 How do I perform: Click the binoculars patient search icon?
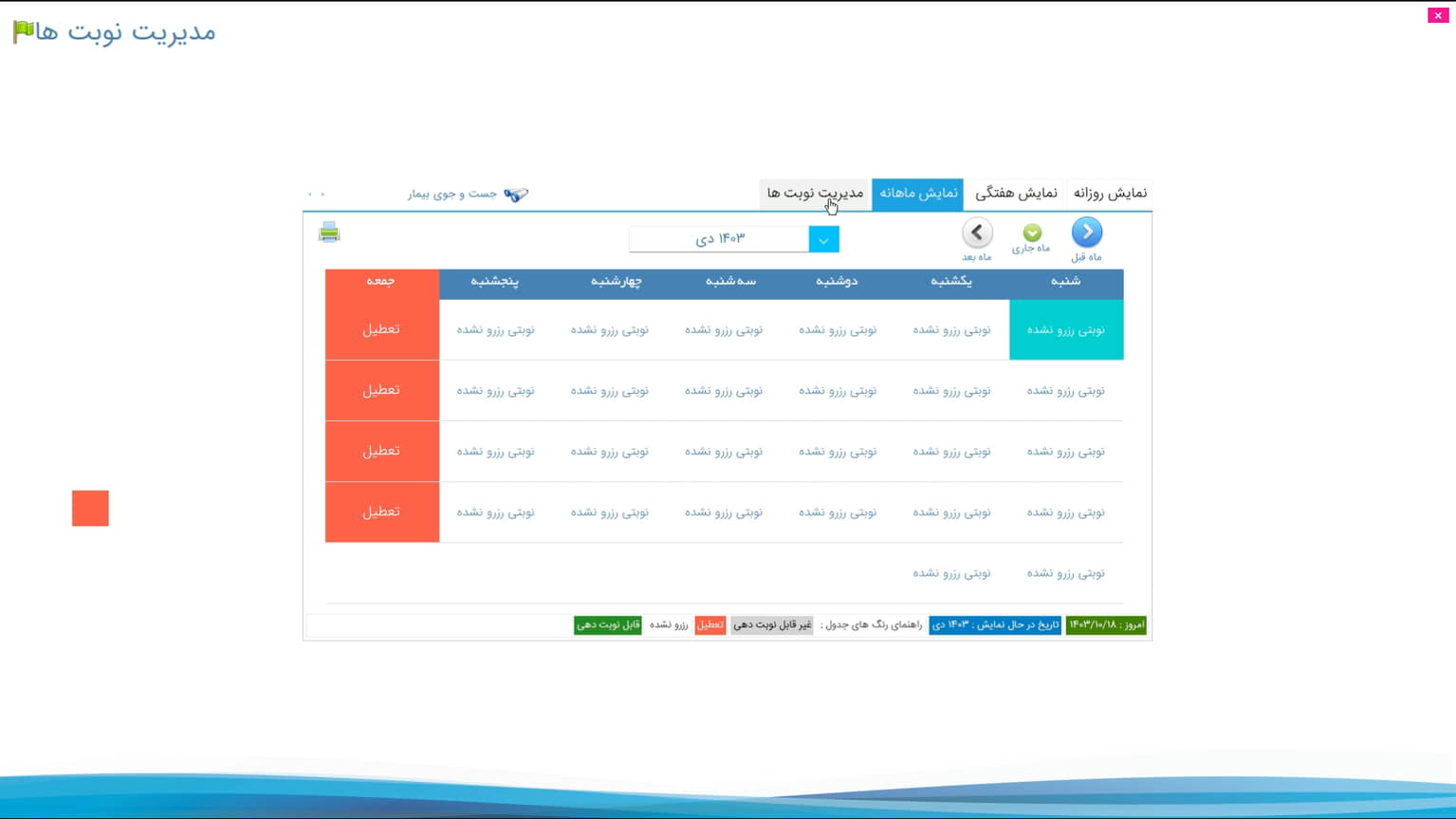pyautogui.click(x=515, y=195)
